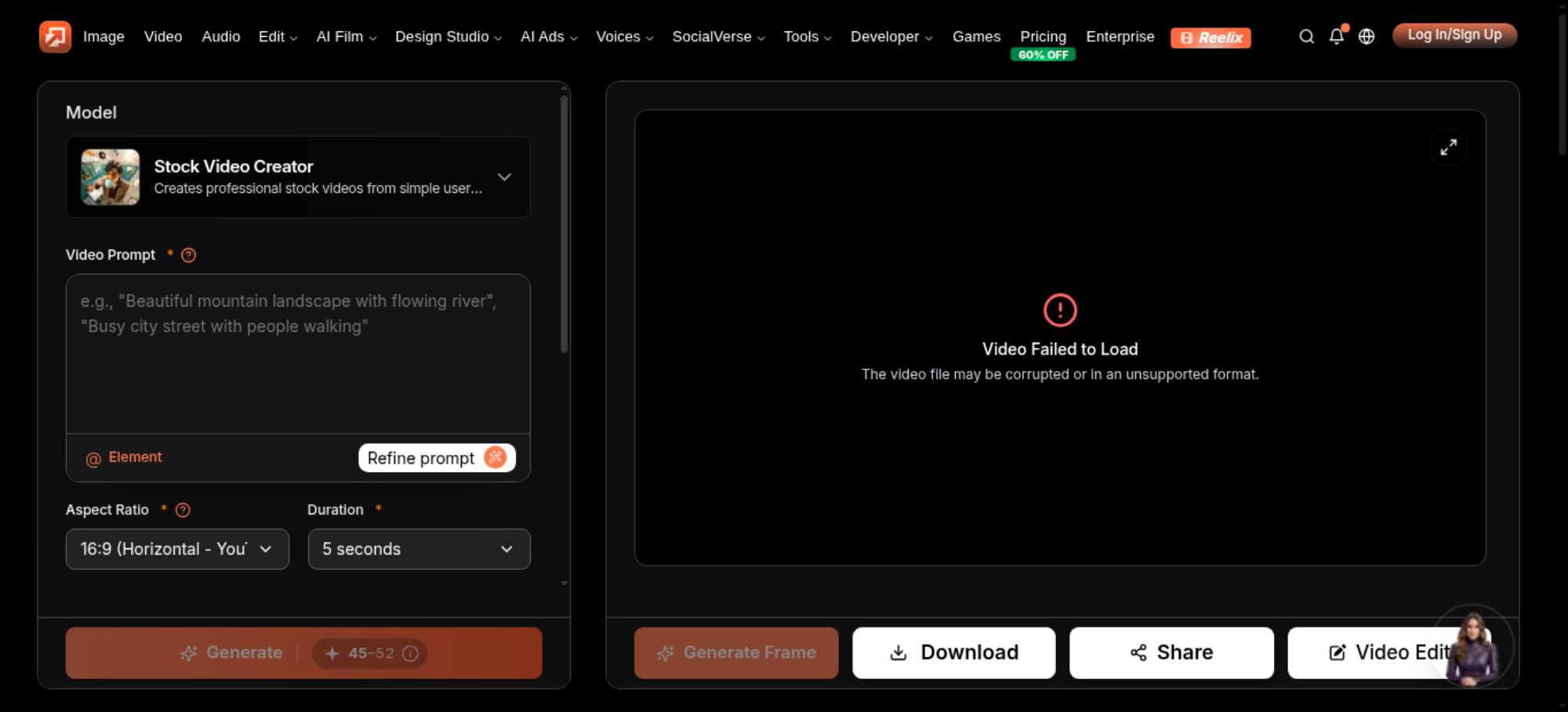The image size is (1568, 712).
Task: Click the Reelix badge
Action: pyautogui.click(x=1210, y=38)
